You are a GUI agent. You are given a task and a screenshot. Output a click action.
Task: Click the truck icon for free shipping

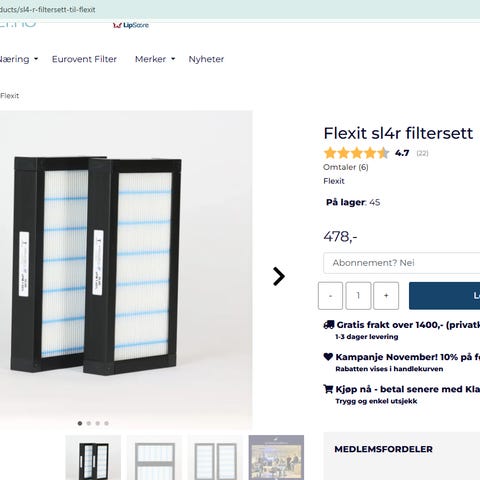pos(329,325)
